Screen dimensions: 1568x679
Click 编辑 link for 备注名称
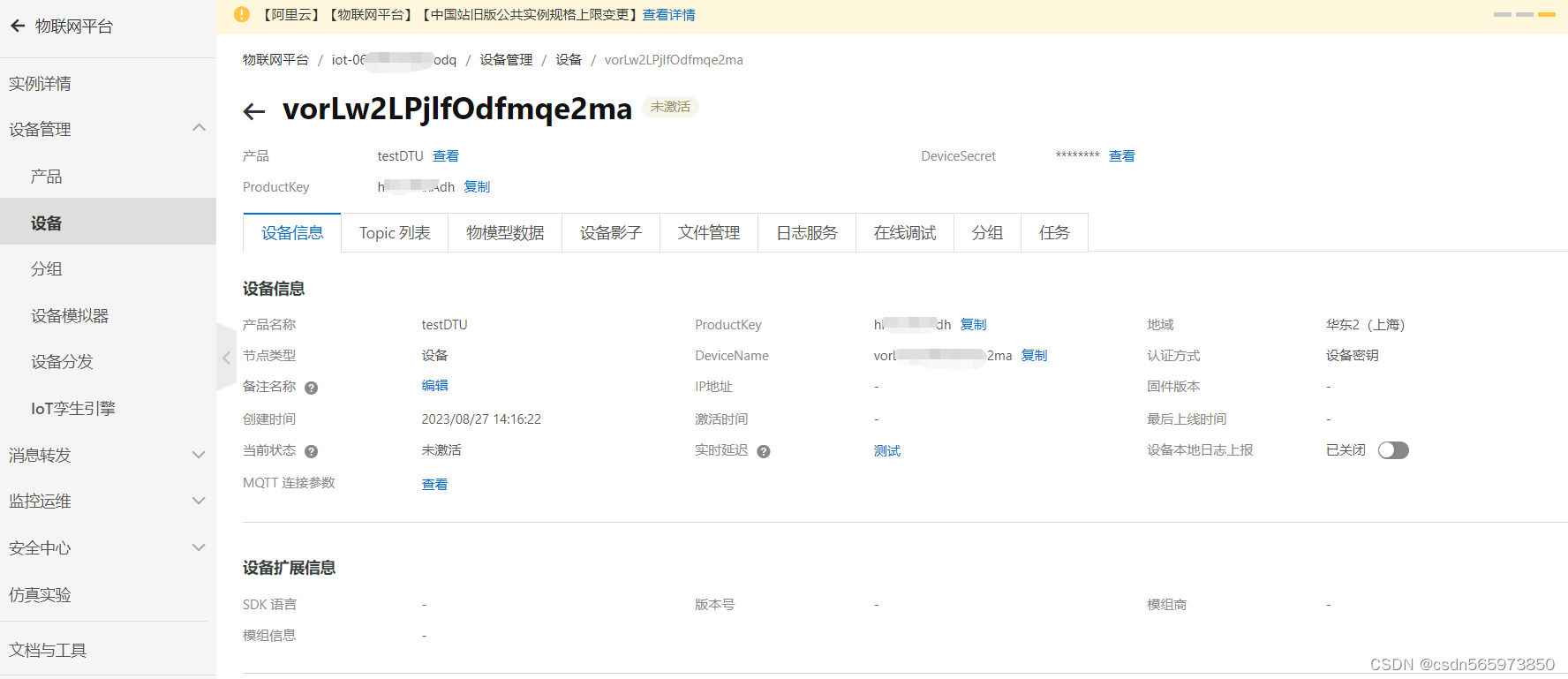pos(434,386)
